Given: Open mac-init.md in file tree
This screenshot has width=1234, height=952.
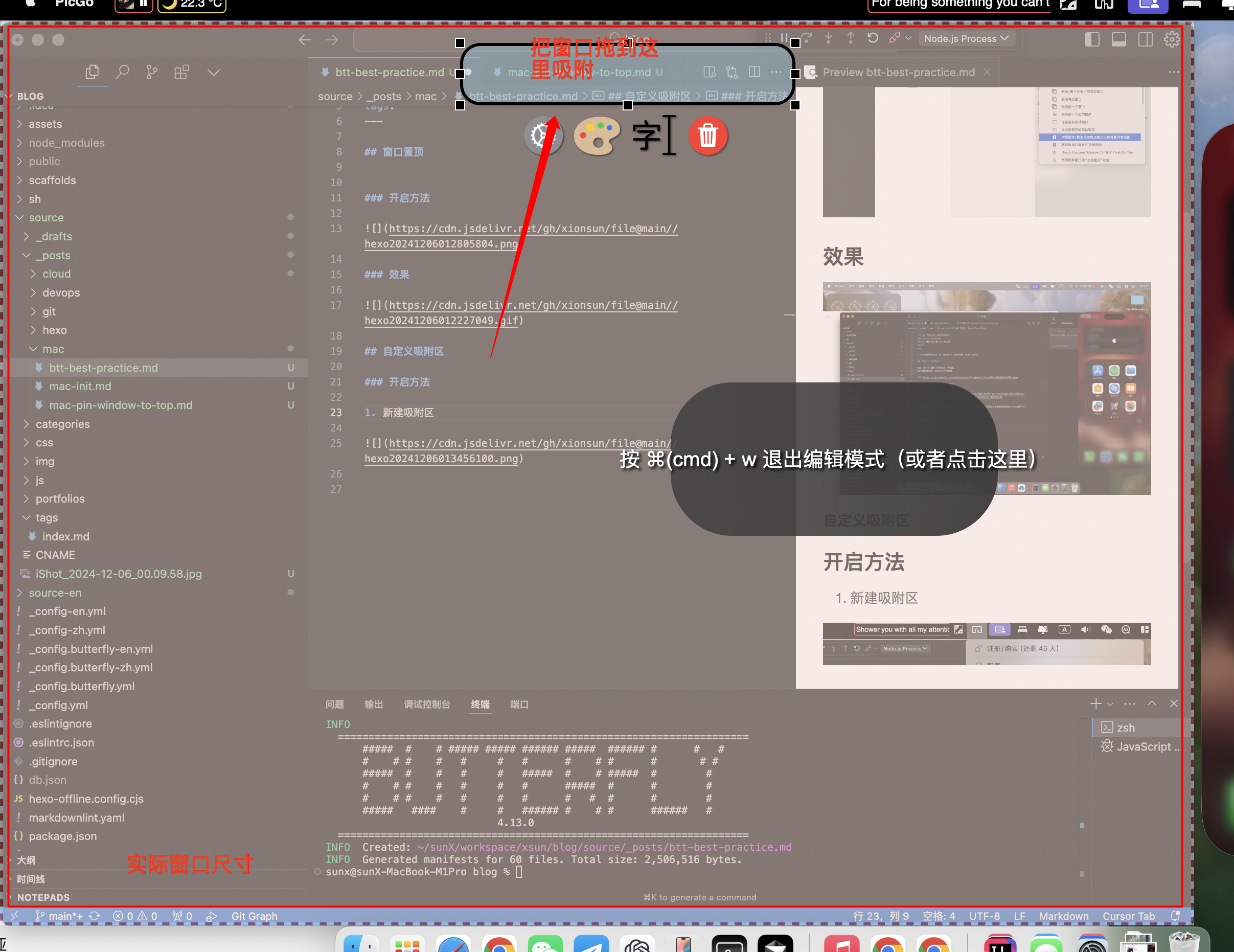Looking at the screenshot, I should [80, 387].
